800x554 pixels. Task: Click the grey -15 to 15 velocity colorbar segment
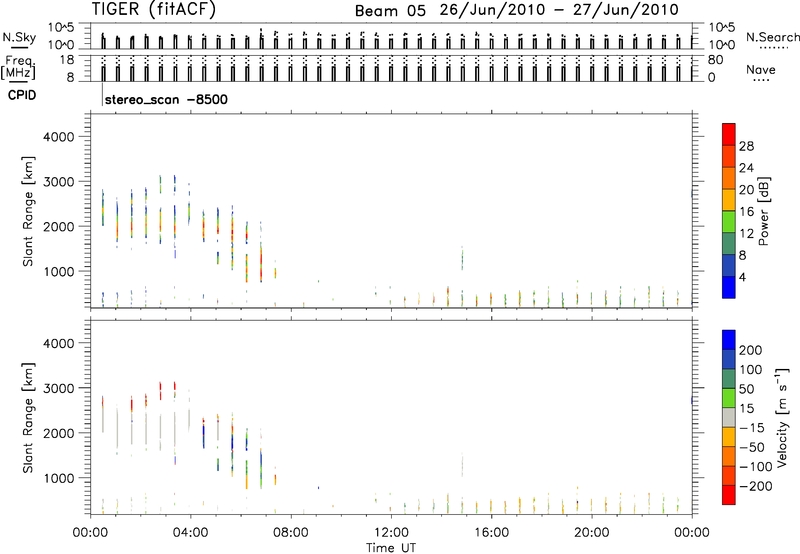tap(729, 417)
